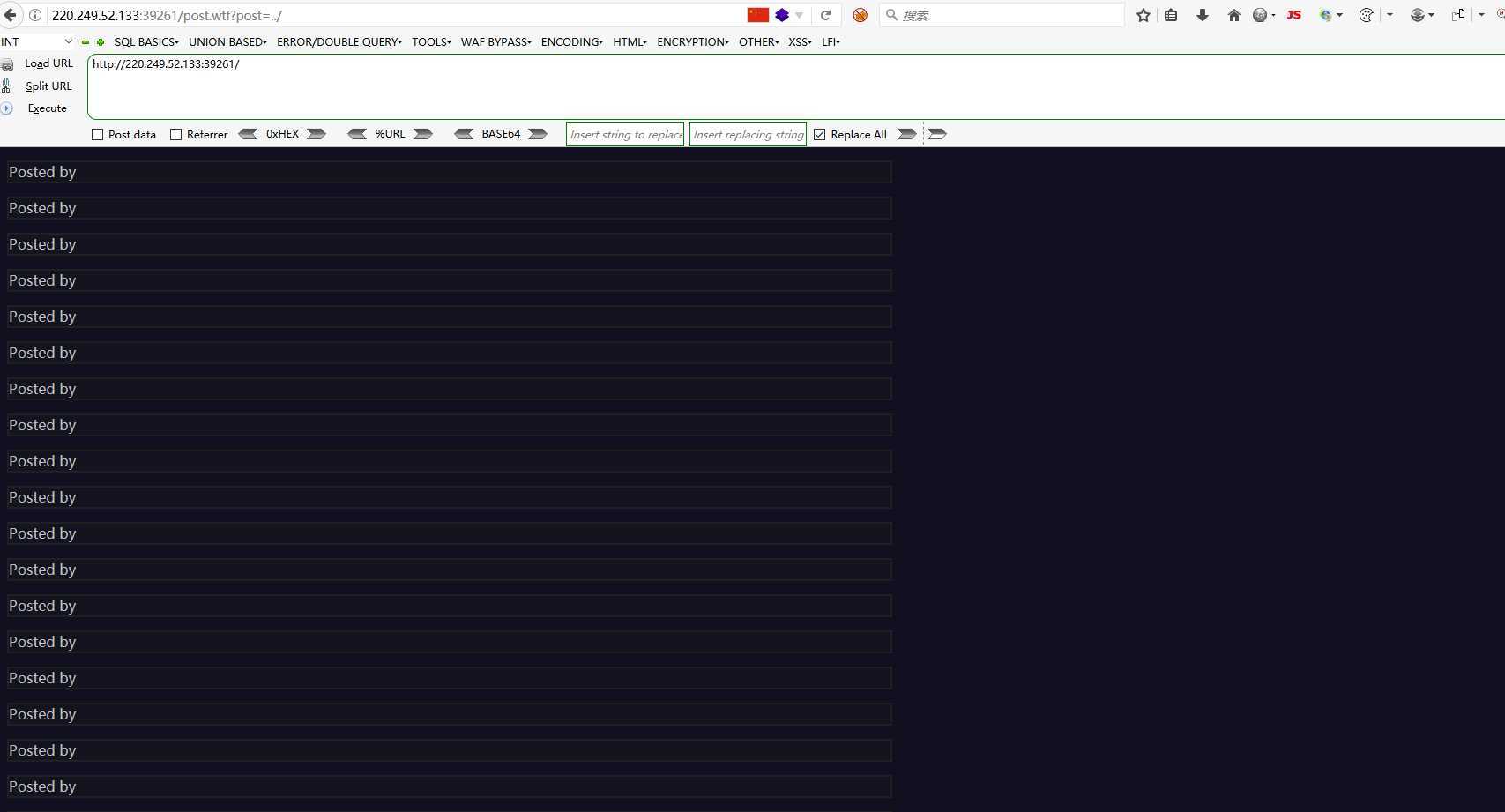Viewport: 1505px width, 812px height.
Task: Click the Load URL button
Action: tap(48, 63)
